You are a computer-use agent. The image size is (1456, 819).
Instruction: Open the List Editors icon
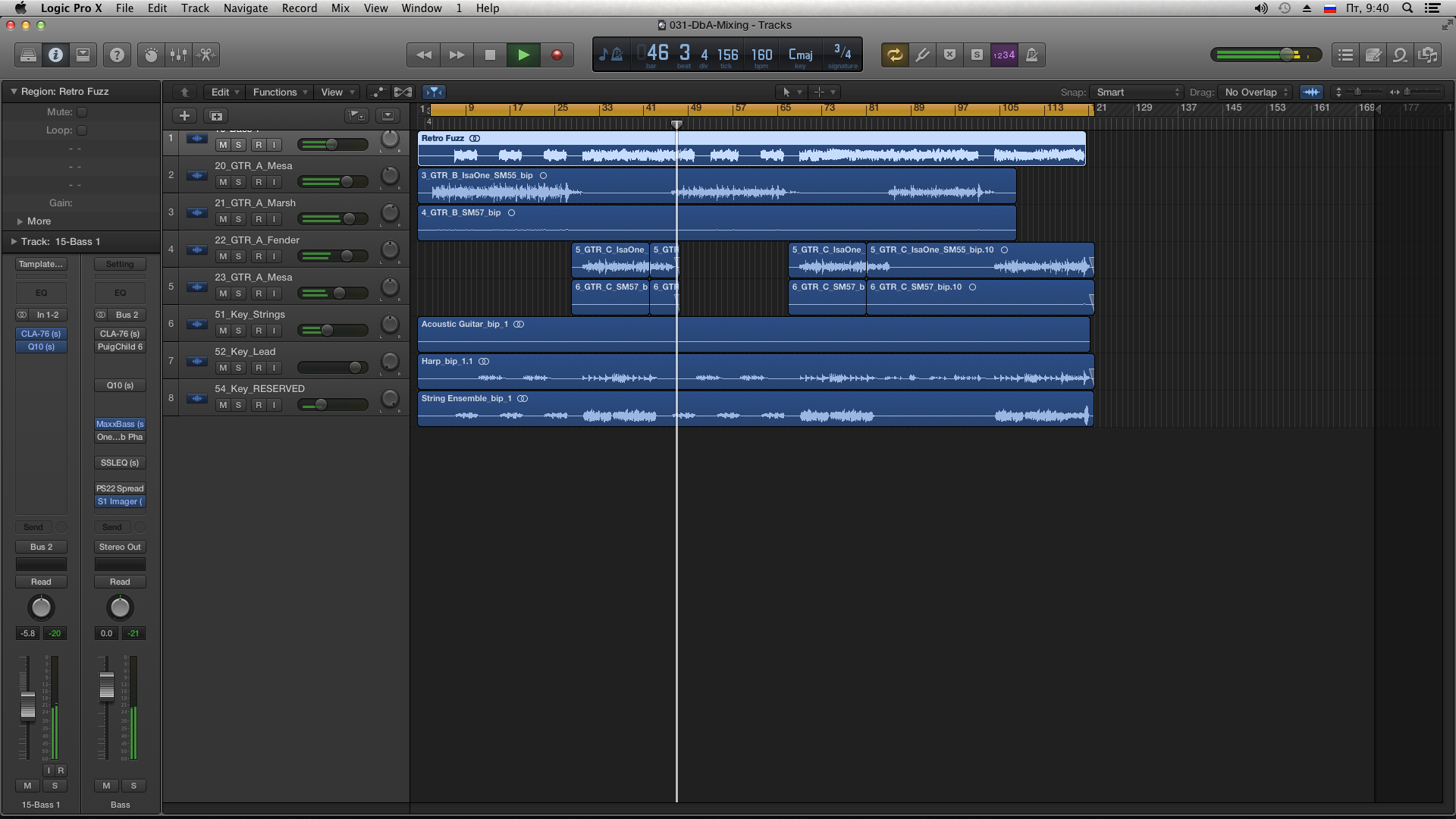(x=1346, y=55)
